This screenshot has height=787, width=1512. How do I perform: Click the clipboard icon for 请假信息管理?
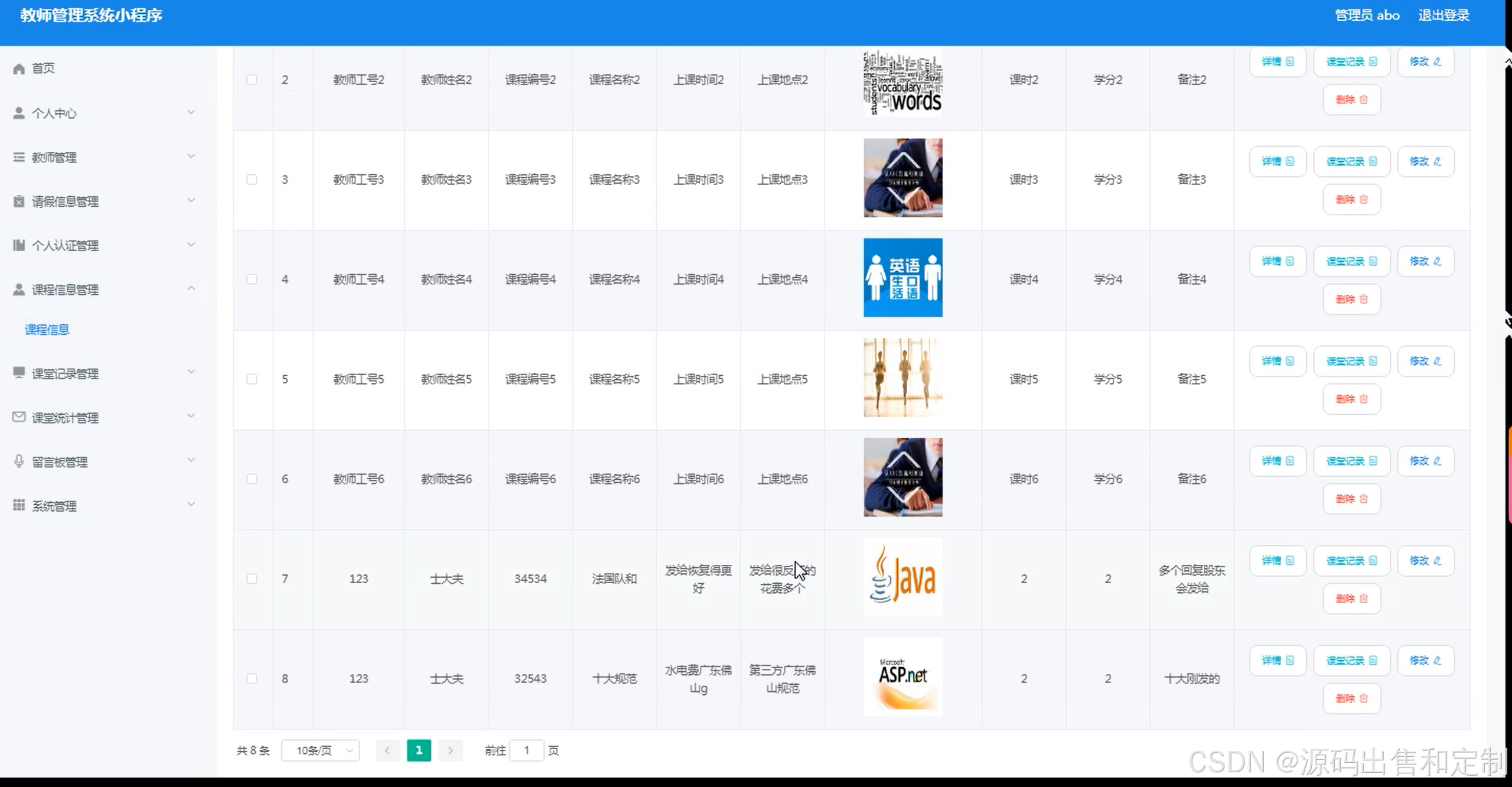click(x=19, y=201)
